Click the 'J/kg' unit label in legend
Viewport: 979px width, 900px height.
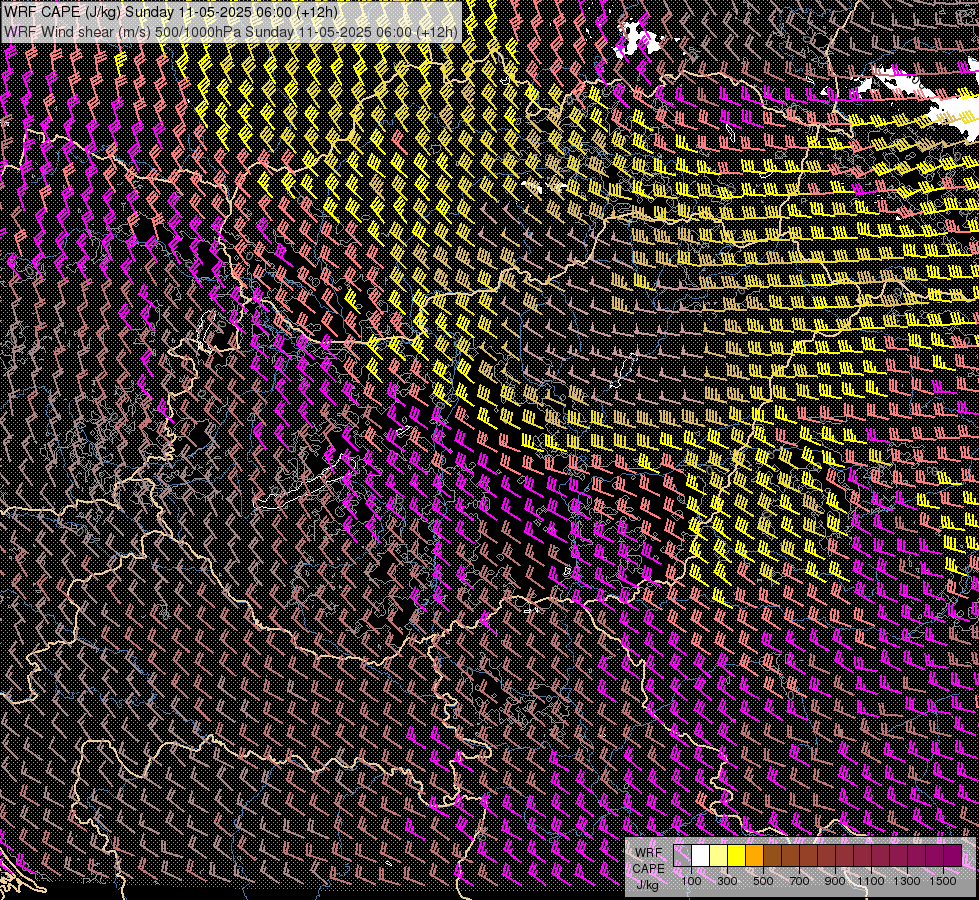coord(648,885)
